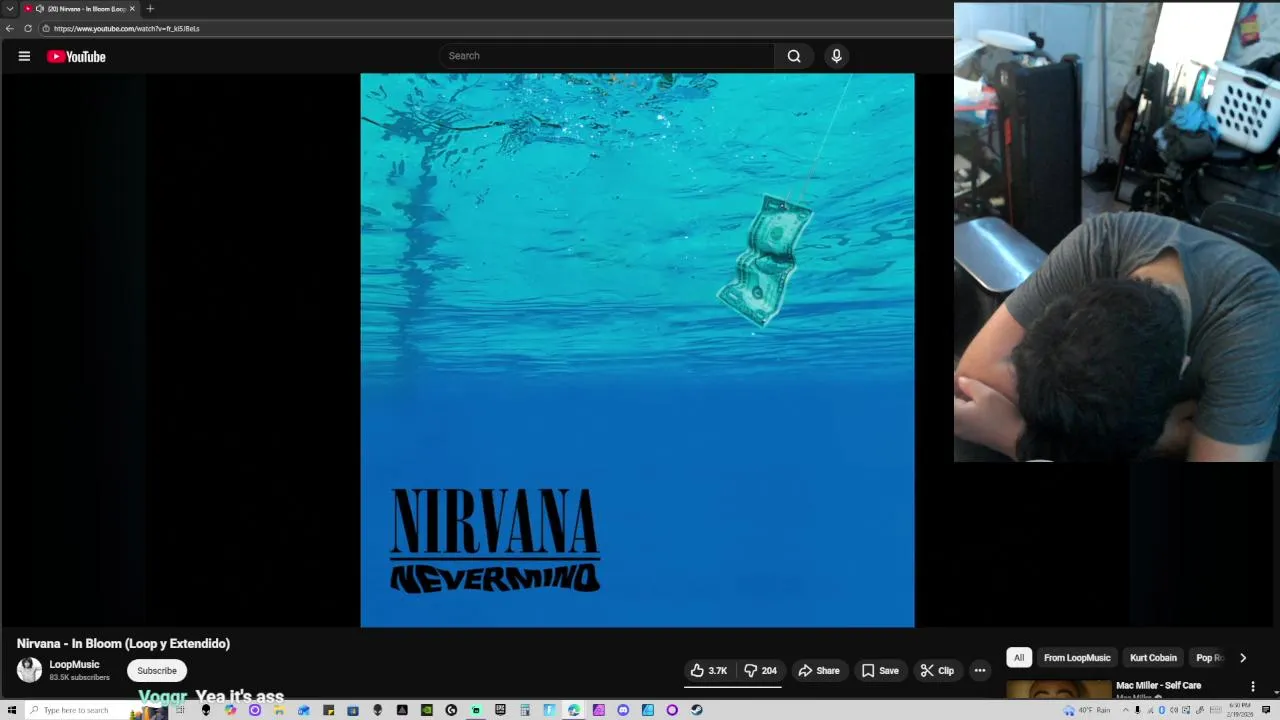This screenshot has width=1280, height=720.
Task: Select the Kurt Cobain filter chip
Action: click(1153, 657)
